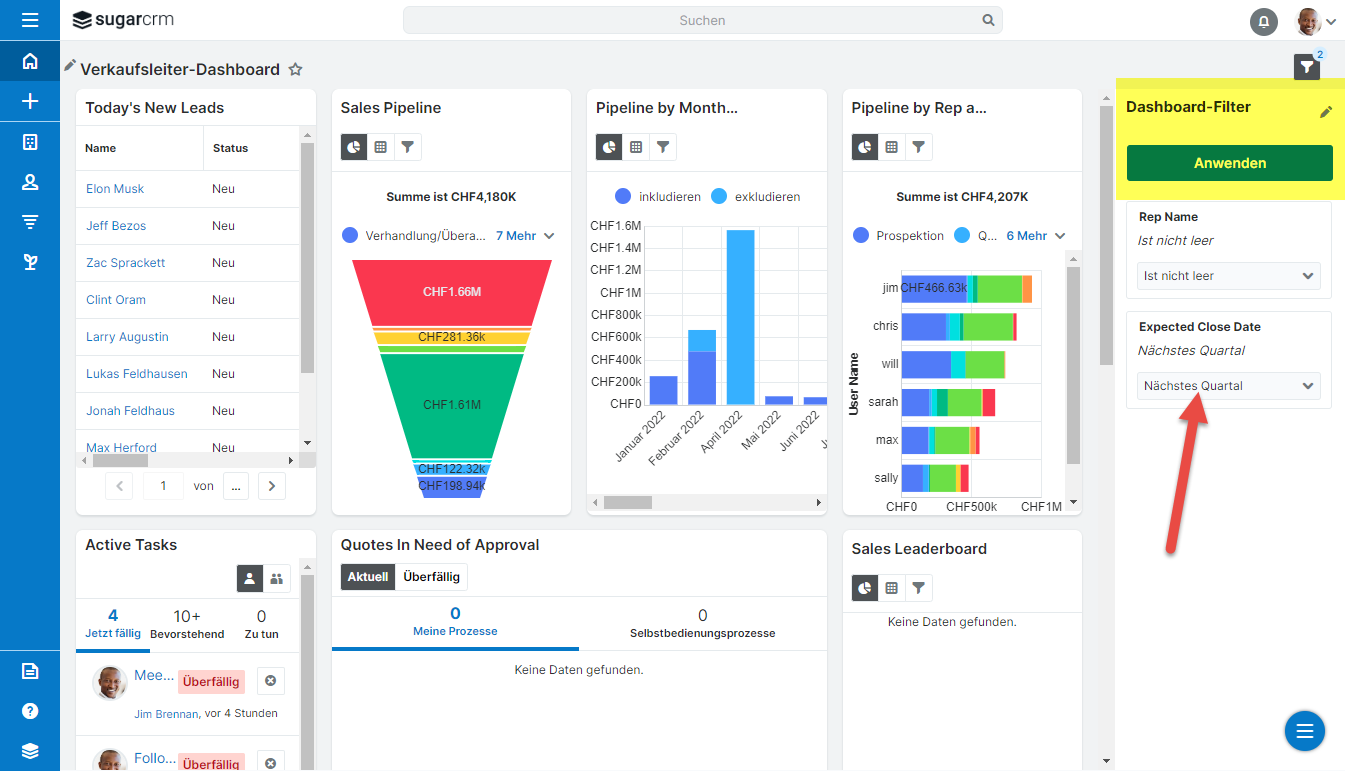Edit dashboard name pencil icon
The height and width of the screenshot is (771, 1345).
70,66
